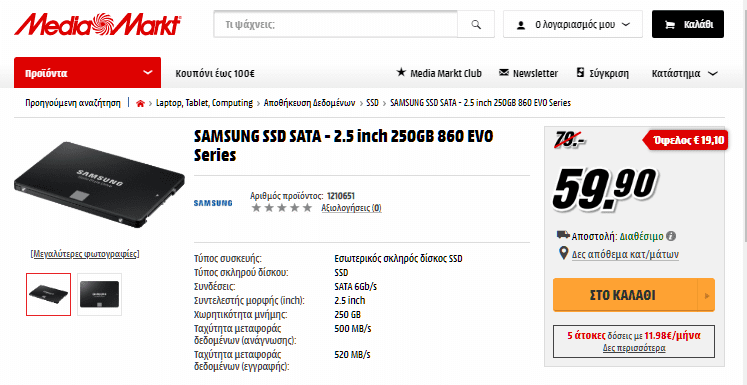Click the location pin stock icon
Screen dimensions: 747x385
(x=563, y=253)
